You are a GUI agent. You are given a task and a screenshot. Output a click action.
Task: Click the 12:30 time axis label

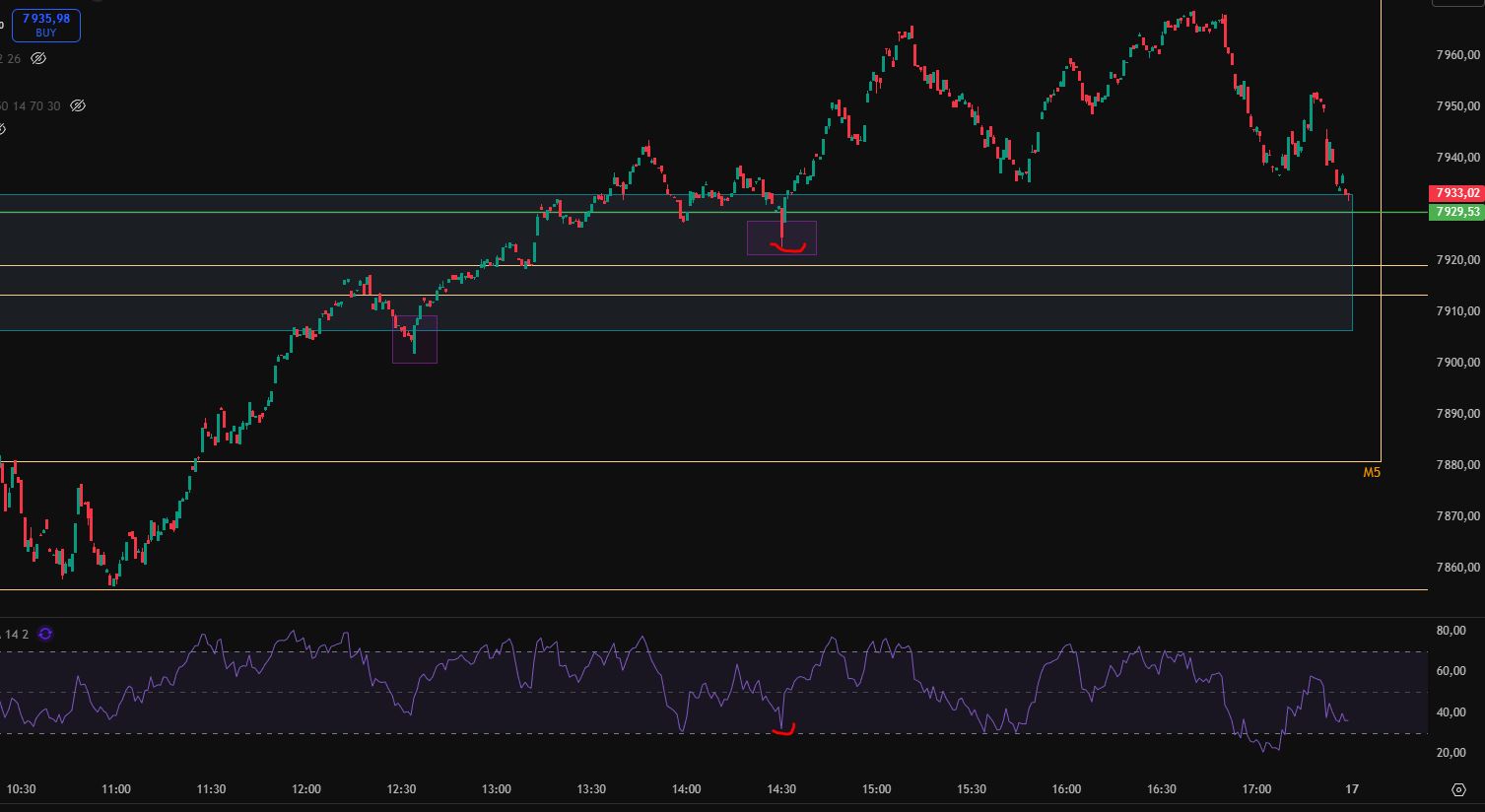coord(402,789)
